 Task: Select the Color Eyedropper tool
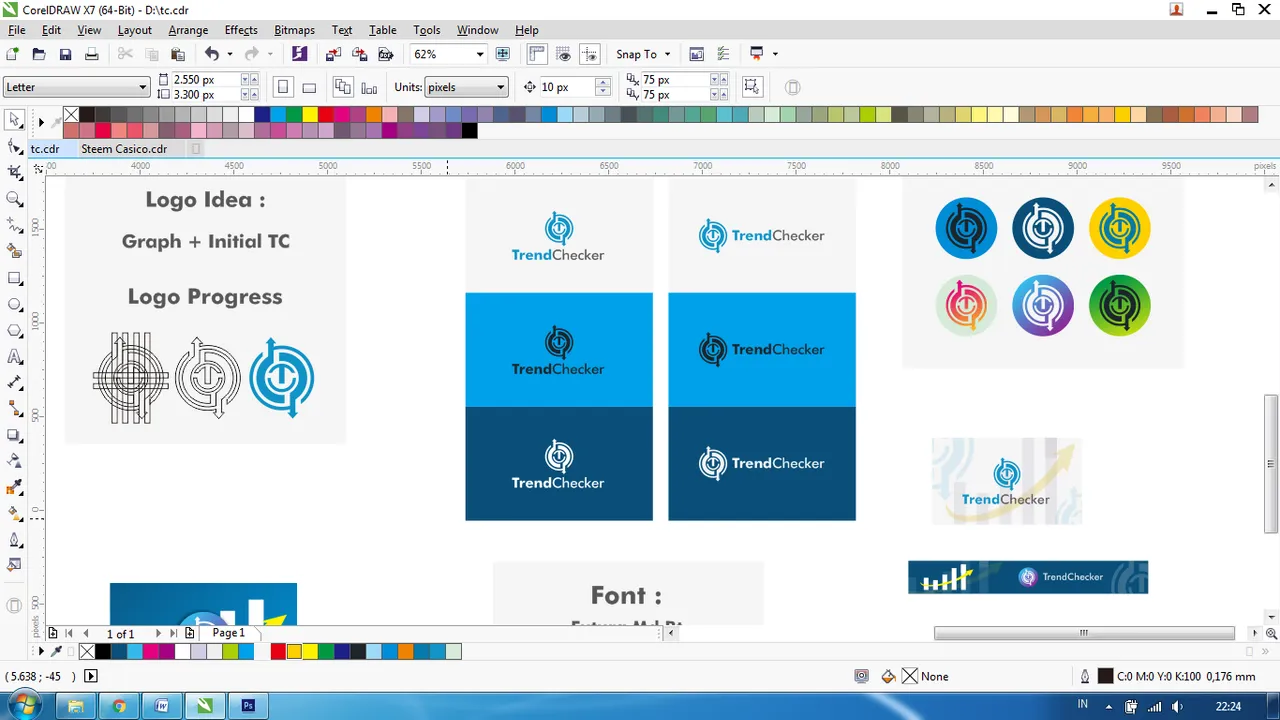pyautogui.click(x=14, y=488)
